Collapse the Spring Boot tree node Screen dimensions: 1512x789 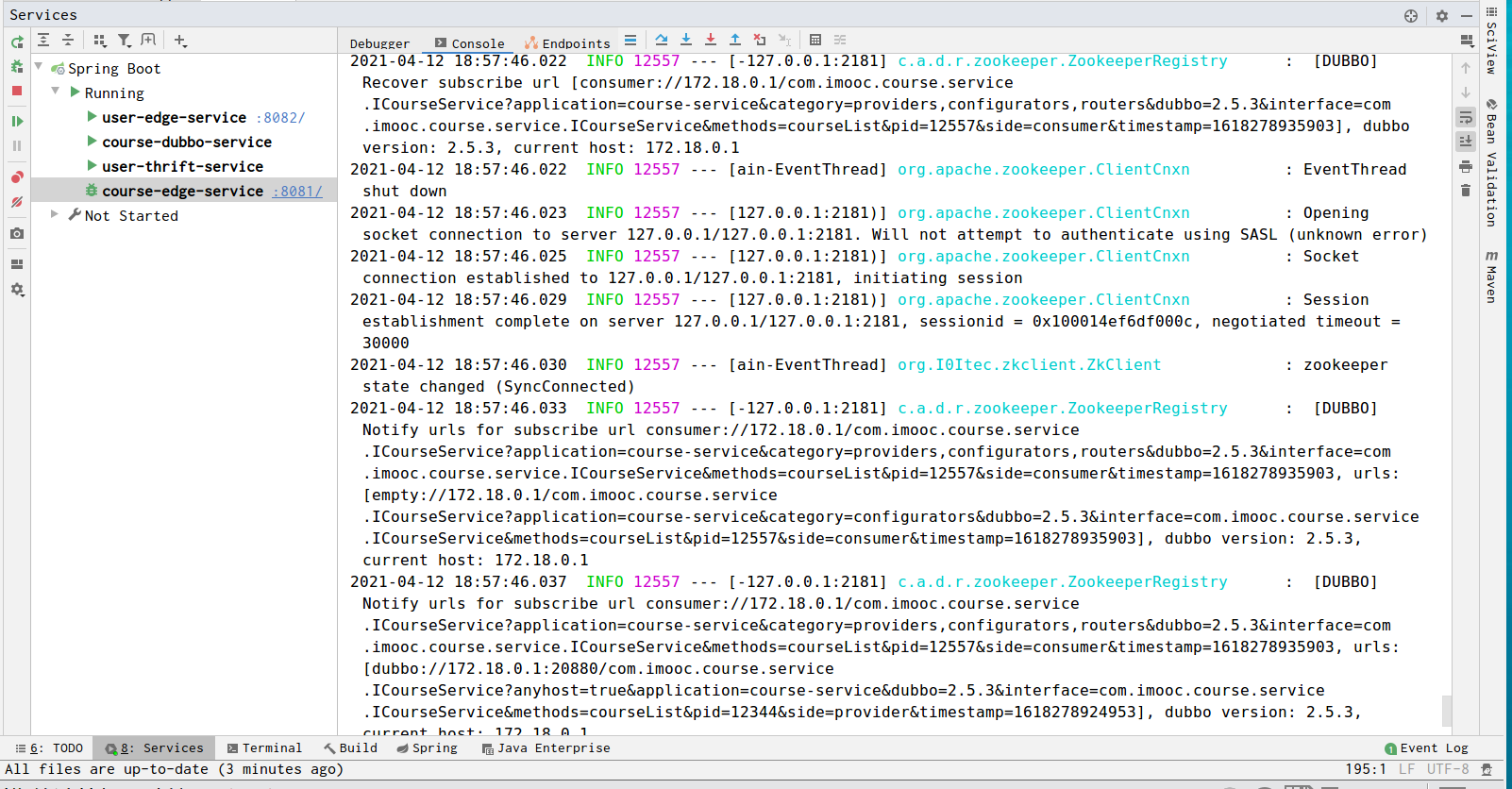[39, 67]
